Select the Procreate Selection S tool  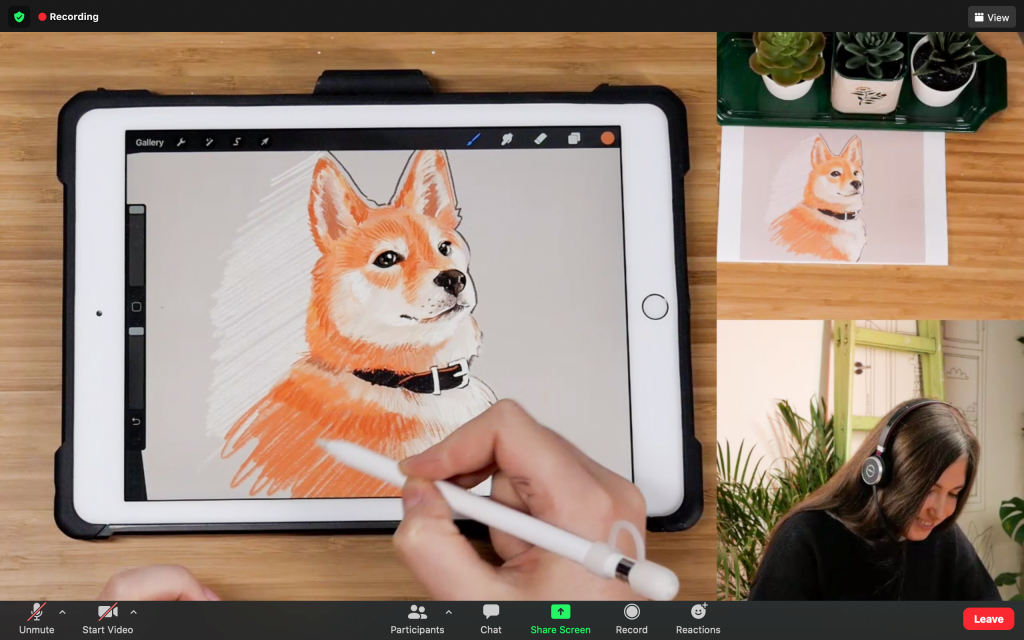click(237, 142)
